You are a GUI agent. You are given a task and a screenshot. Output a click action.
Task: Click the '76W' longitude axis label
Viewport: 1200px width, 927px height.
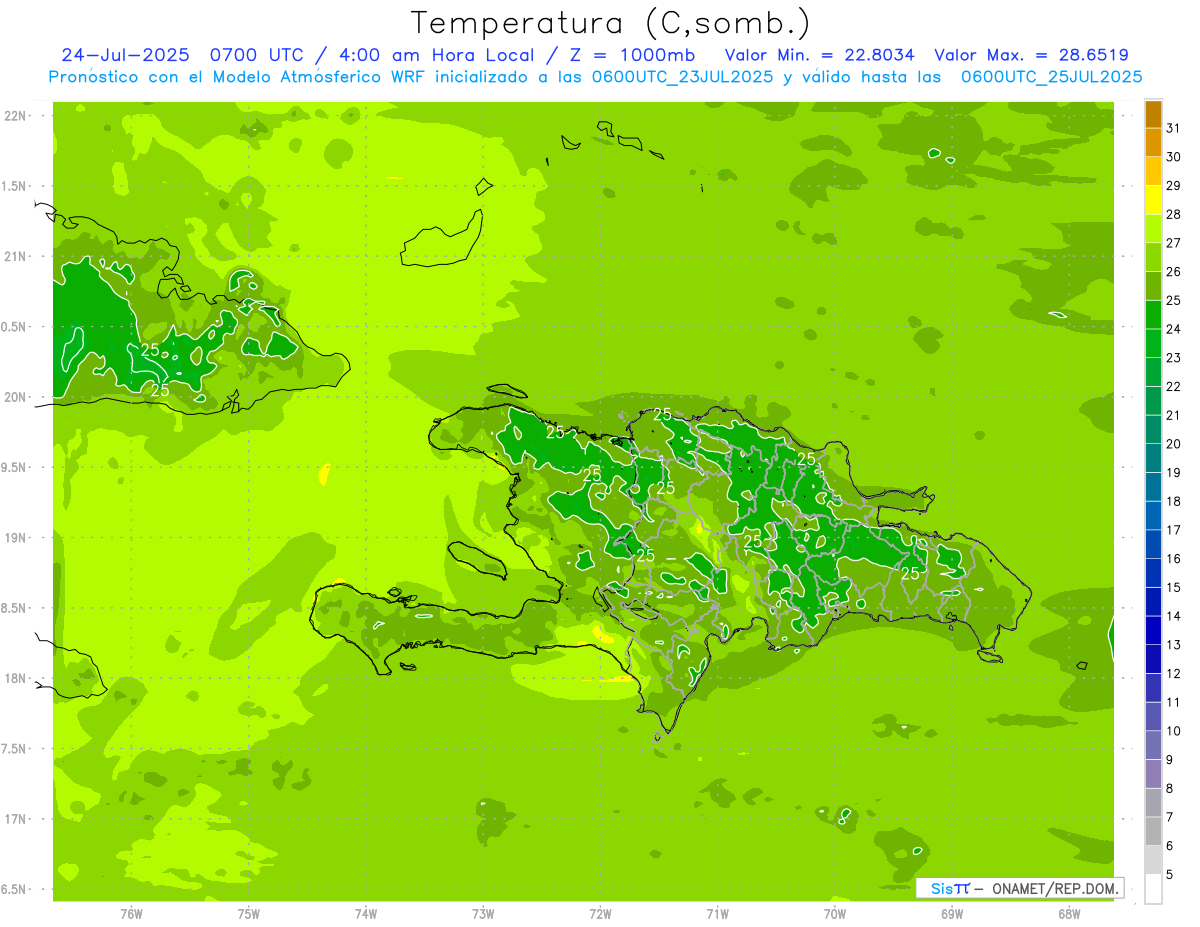pos(131,913)
